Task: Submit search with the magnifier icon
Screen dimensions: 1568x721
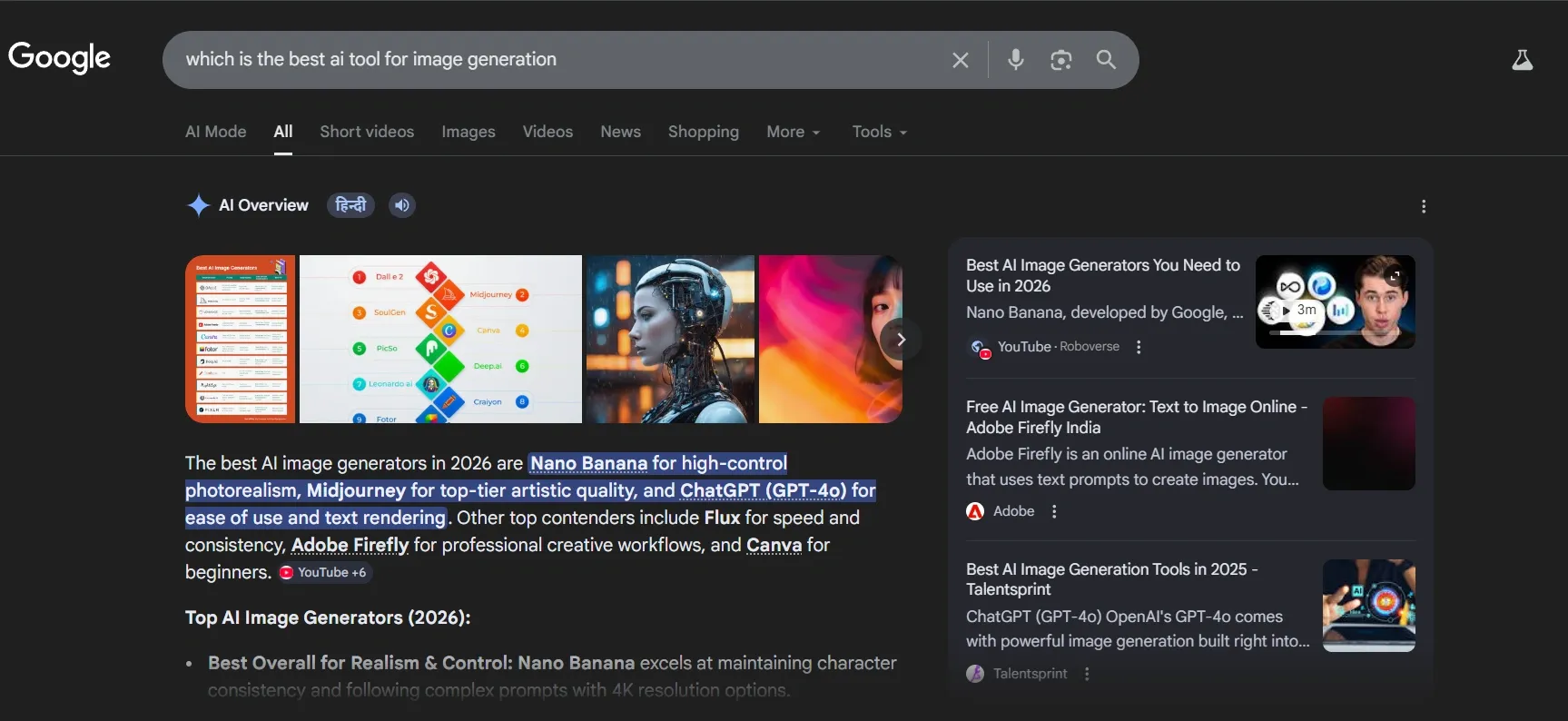Action: [x=1106, y=60]
